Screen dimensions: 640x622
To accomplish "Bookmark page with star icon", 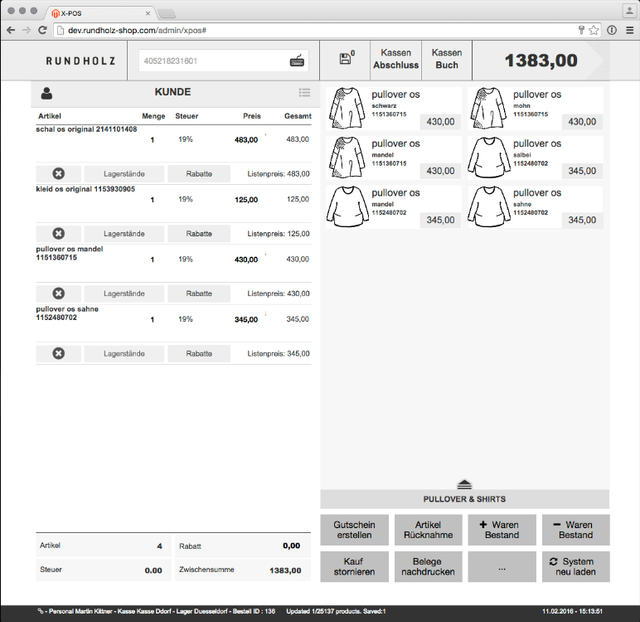I will pos(594,30).
